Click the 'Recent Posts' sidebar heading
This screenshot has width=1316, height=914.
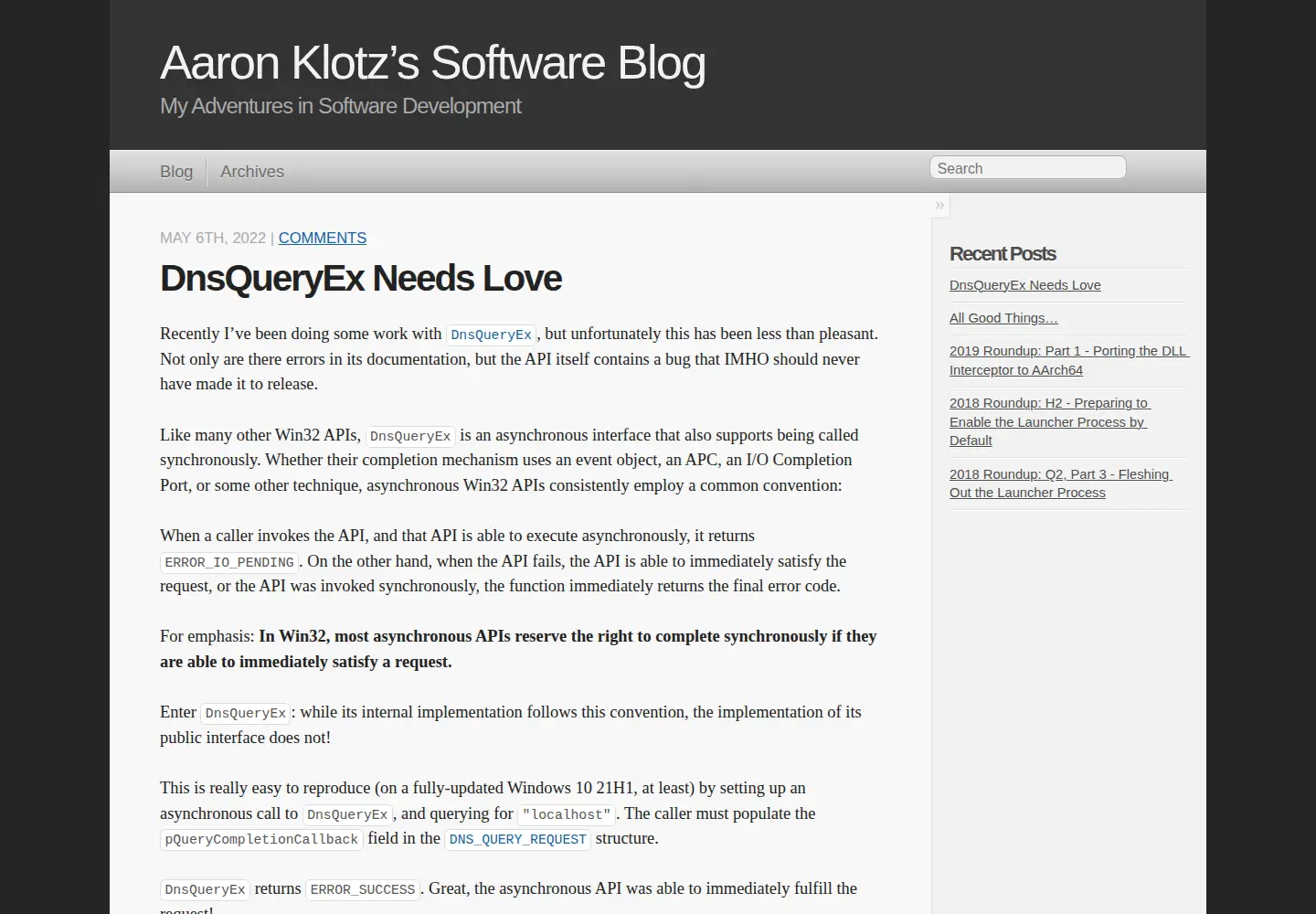[1003, 254]
